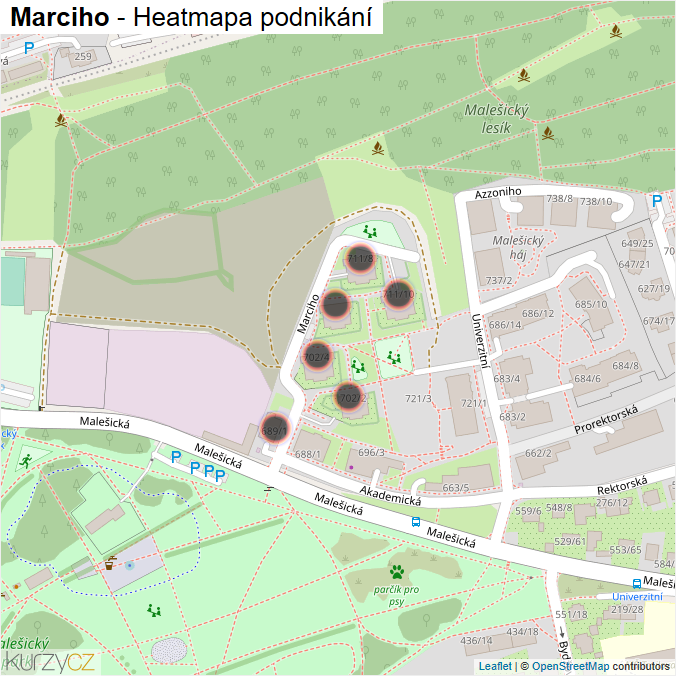The width and height of the screenshot is (676, 676).
Task: Click building number 737/2
Action: point(499,281)
